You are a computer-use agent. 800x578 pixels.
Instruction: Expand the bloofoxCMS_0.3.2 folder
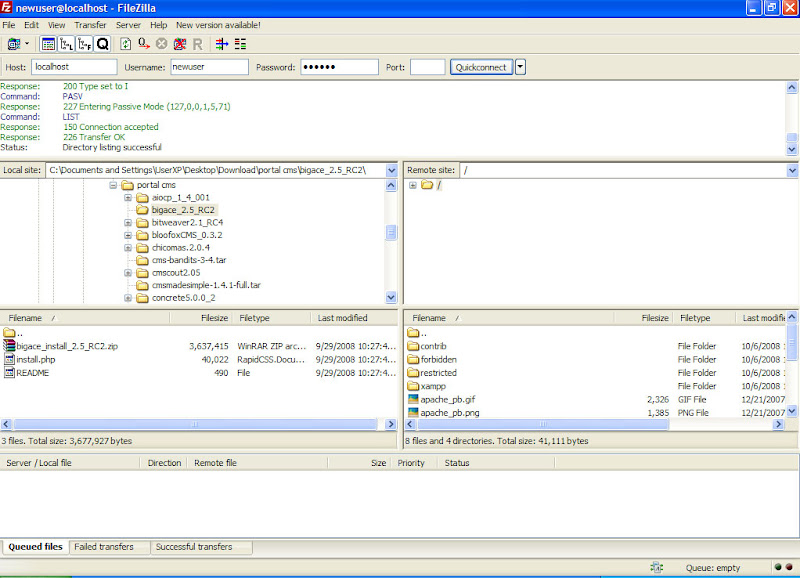[x=128, y=235]
